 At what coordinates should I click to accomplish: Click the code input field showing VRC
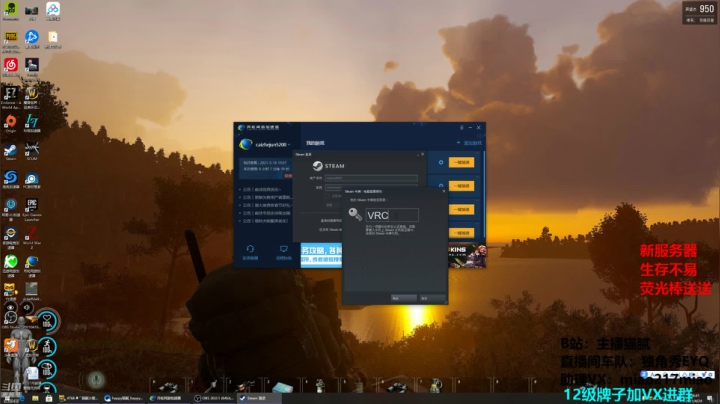(392, 215)
